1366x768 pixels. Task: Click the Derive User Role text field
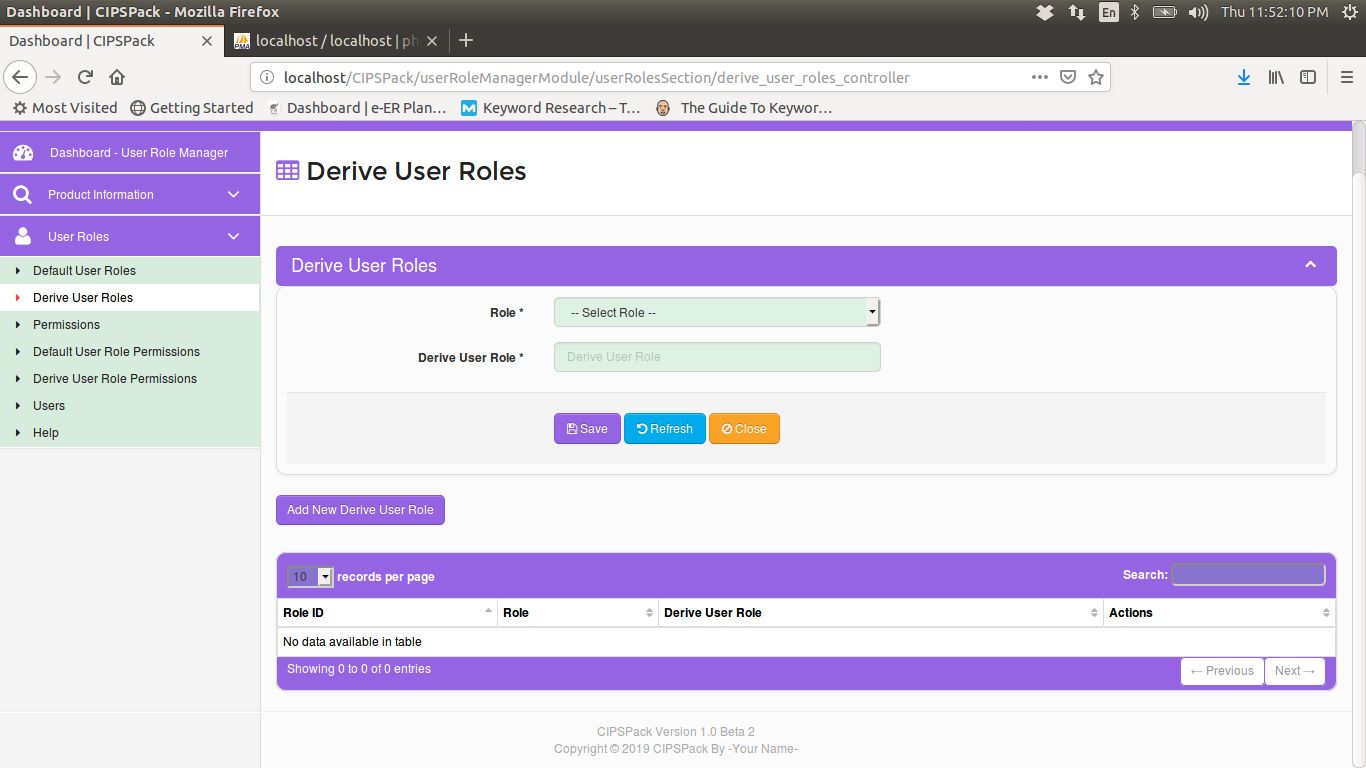[x=716, y=357]
